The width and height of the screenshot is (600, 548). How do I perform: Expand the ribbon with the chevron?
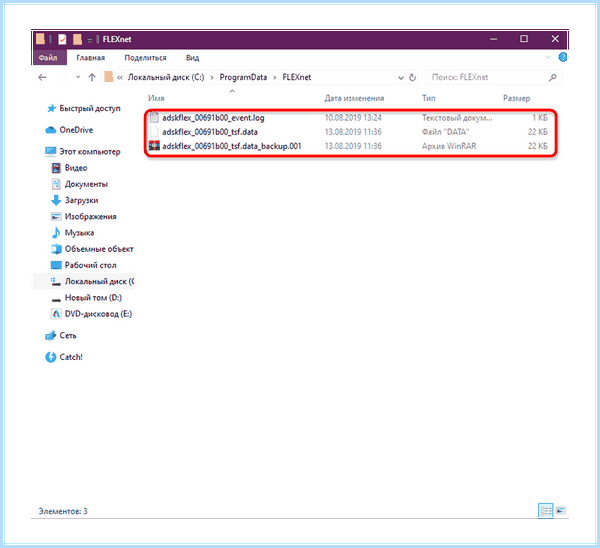(x=548, y=57)
